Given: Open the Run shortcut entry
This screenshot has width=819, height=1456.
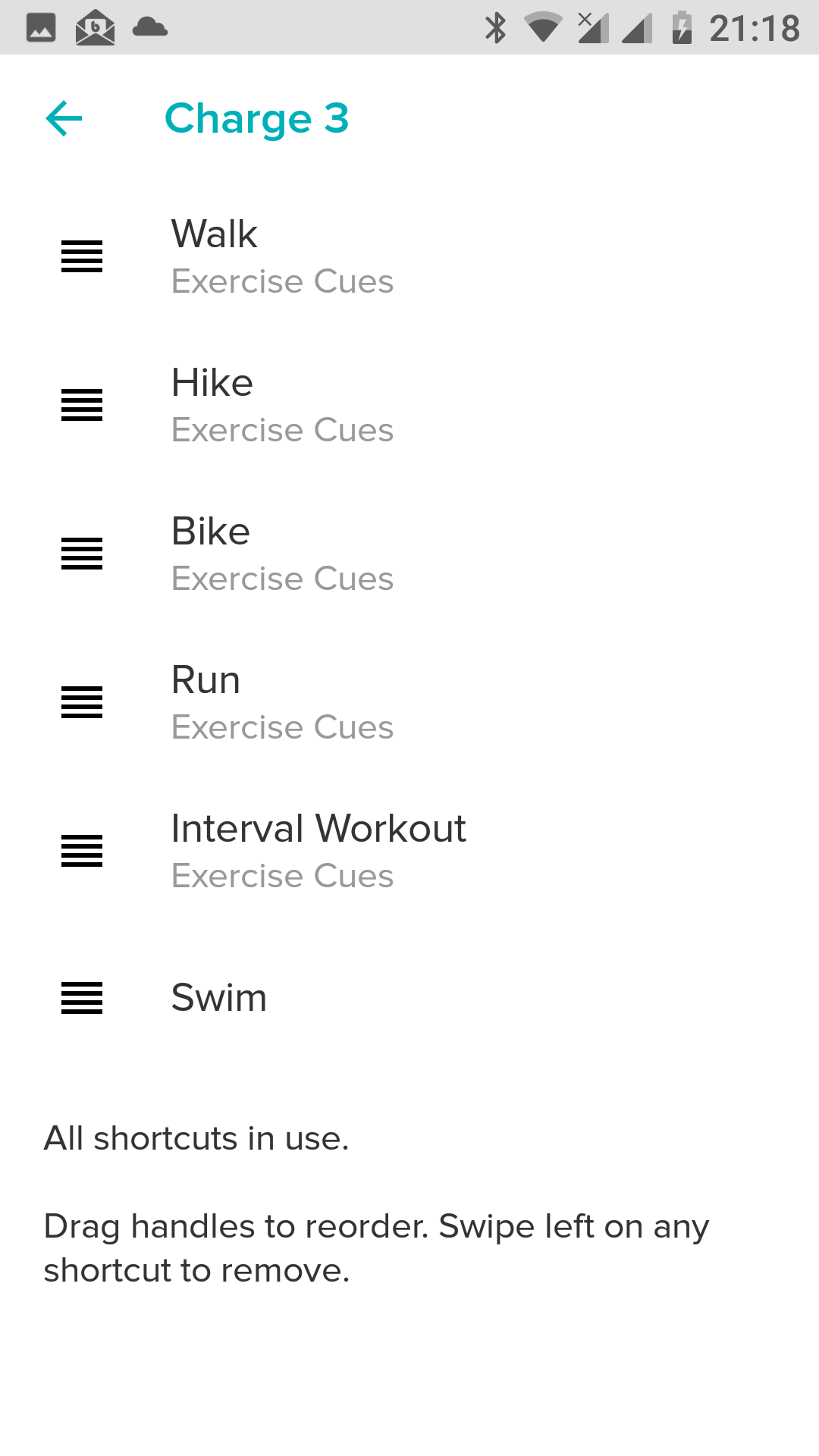Looking at the screenshot, I should point(206,679).
